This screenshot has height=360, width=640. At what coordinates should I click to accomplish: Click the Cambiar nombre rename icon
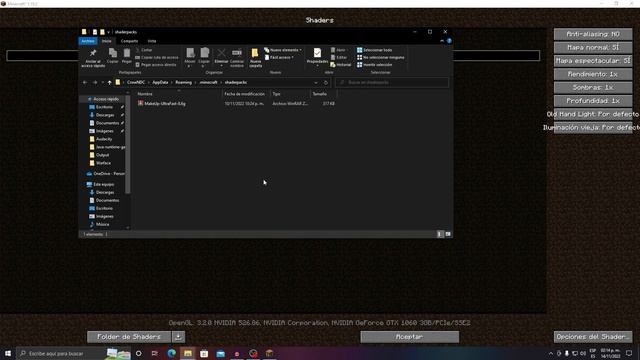click(x=237, y=57)
